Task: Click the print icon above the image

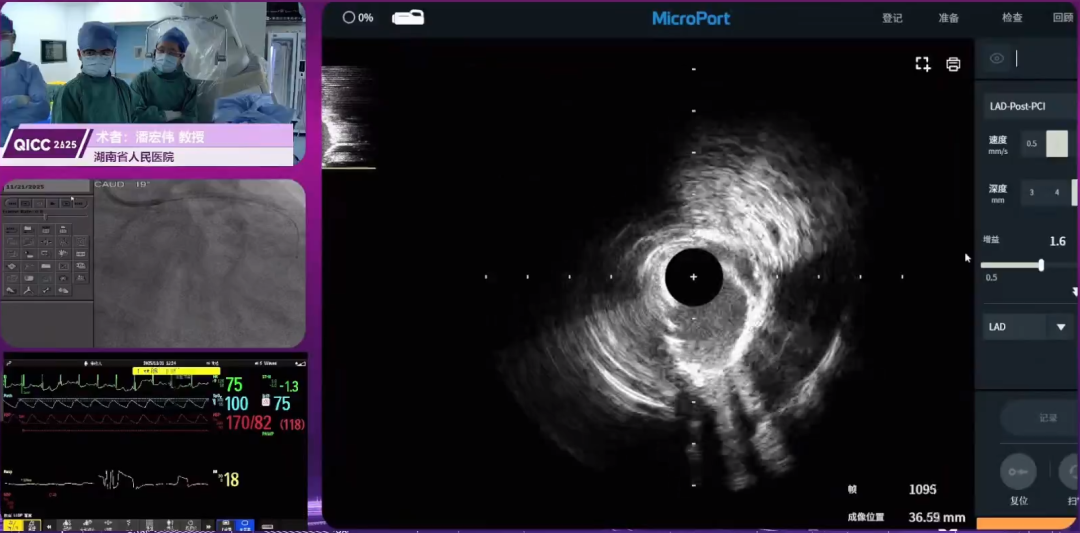Action: (x=953, y=64)
